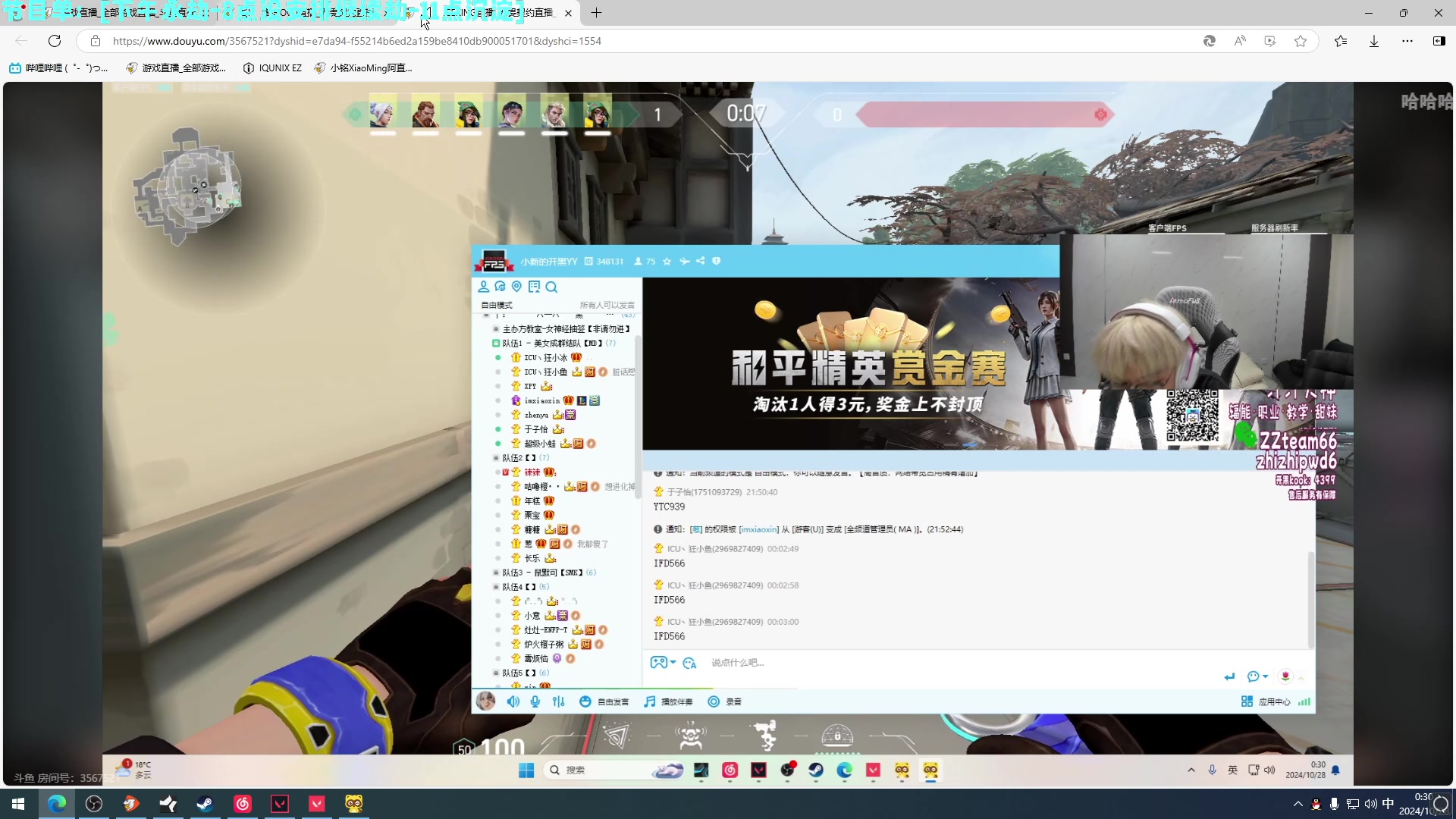Select the 自由模式 mode label
This screenshot has width=1456, height=819.
[497, 305]
